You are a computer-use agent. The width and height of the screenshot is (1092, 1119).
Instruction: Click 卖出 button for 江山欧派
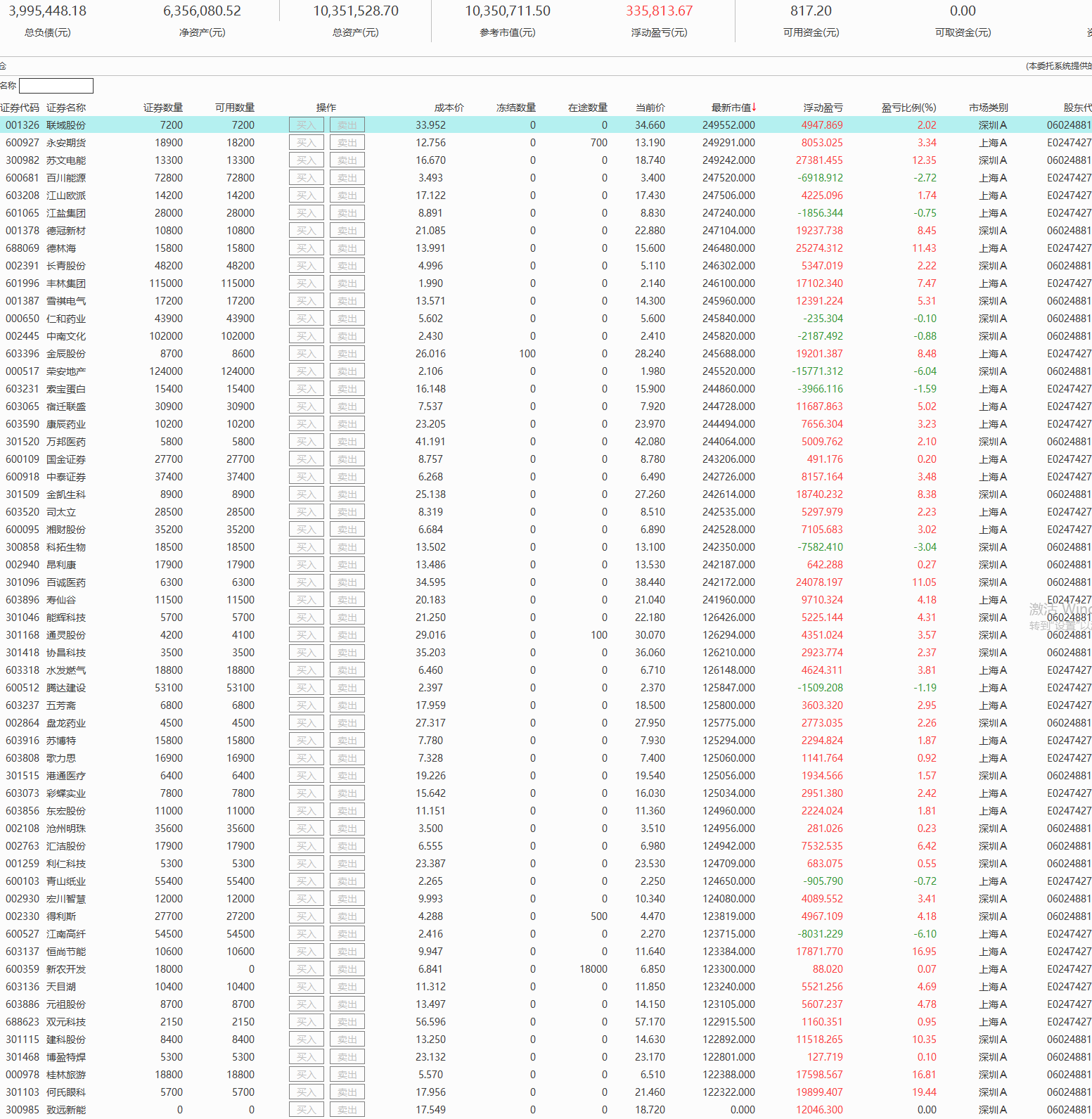tap(347, 196)
